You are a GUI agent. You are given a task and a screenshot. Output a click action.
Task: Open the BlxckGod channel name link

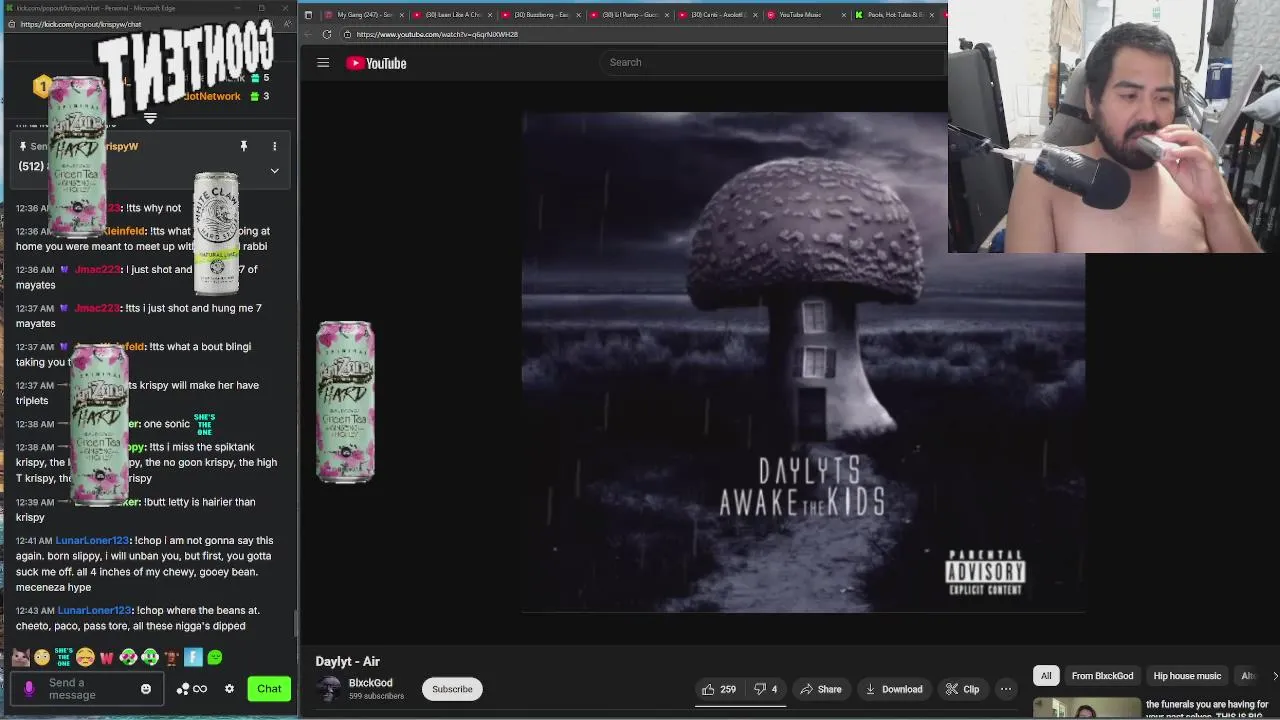point(370,683)
